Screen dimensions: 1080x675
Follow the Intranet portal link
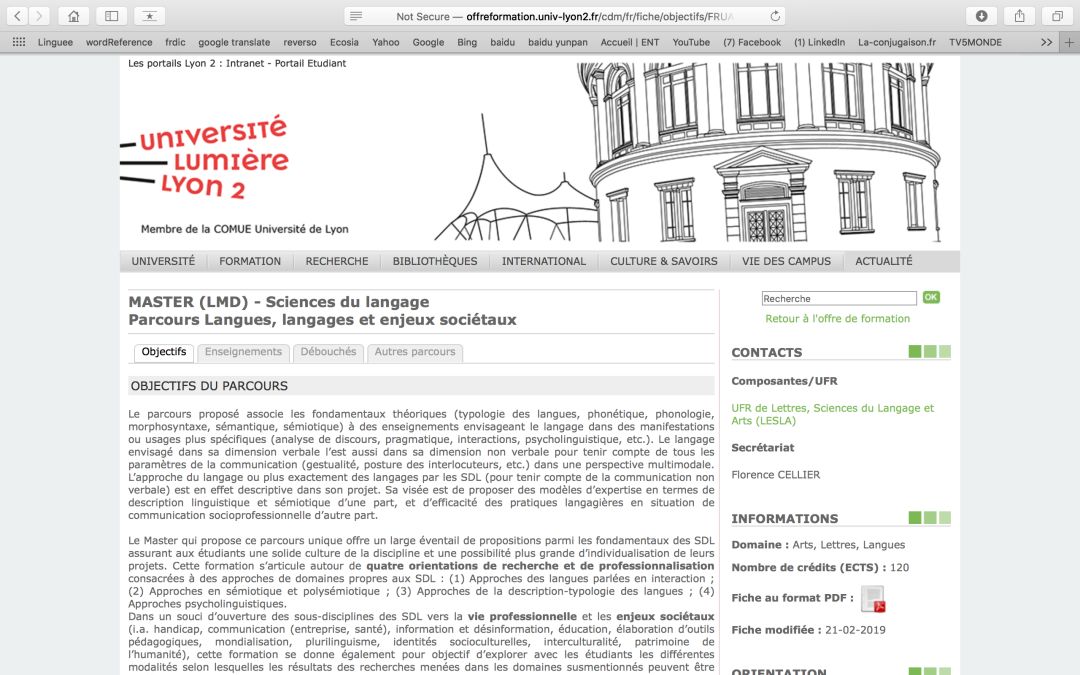[245, 63]
